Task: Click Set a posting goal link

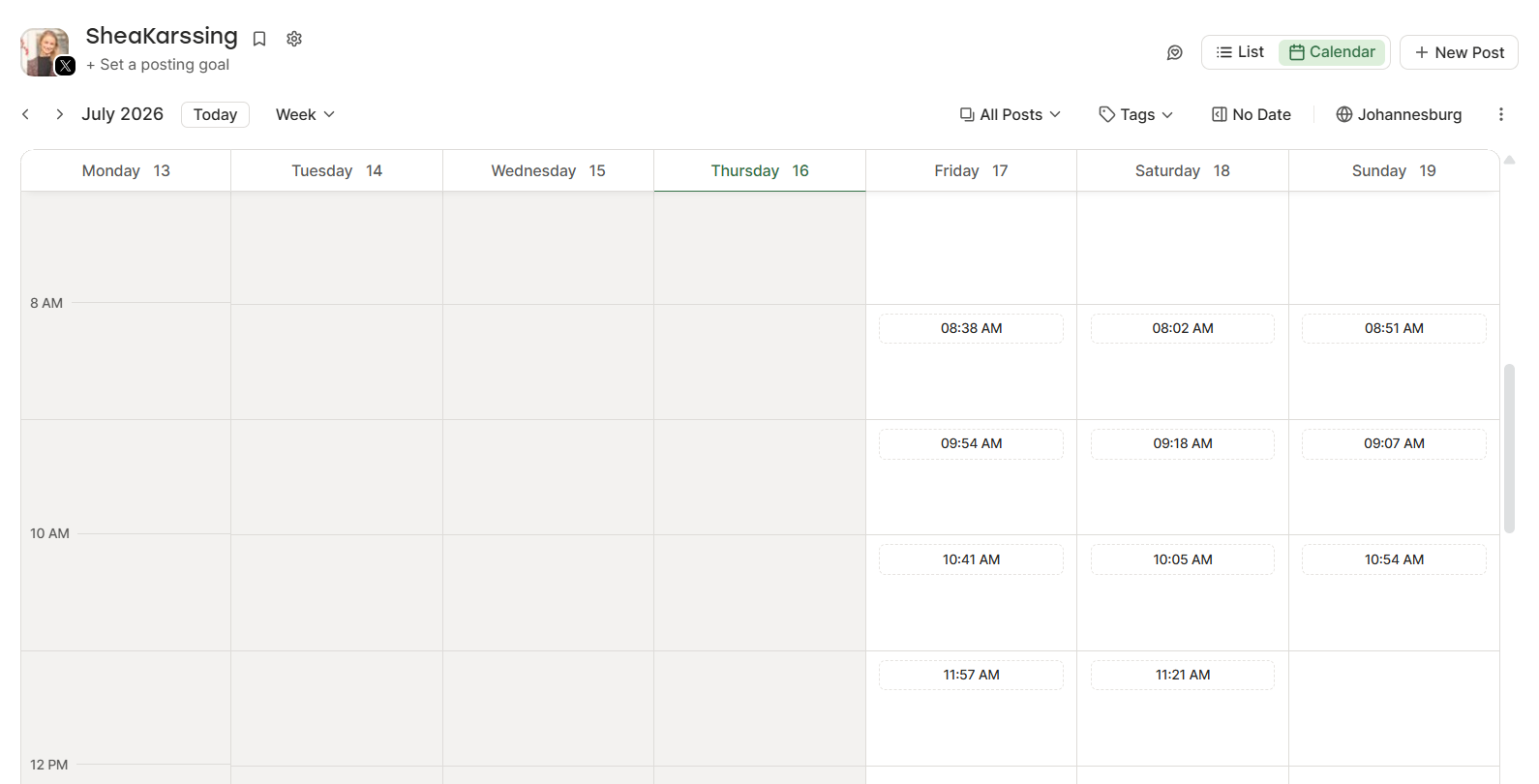Action: 158,65
